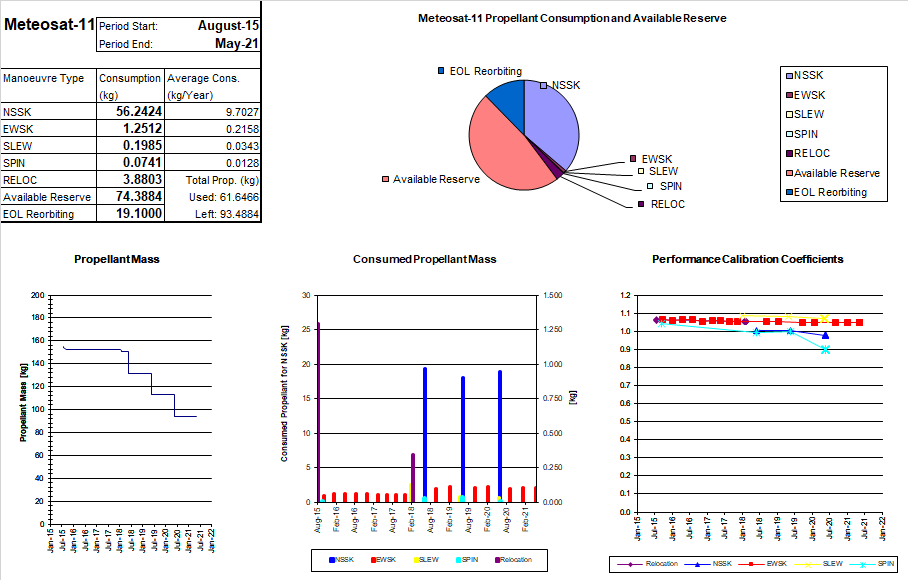Select the SLEW entry in the calibration chart legend
Viewport: 908px width, 580px height.
[x=818, y=564]
